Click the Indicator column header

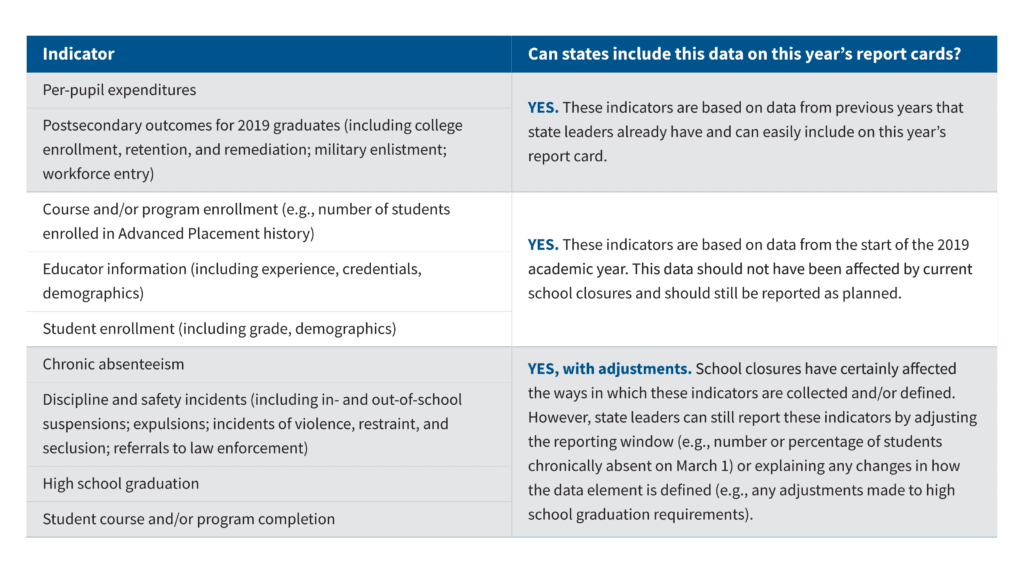tap(78, 54)
